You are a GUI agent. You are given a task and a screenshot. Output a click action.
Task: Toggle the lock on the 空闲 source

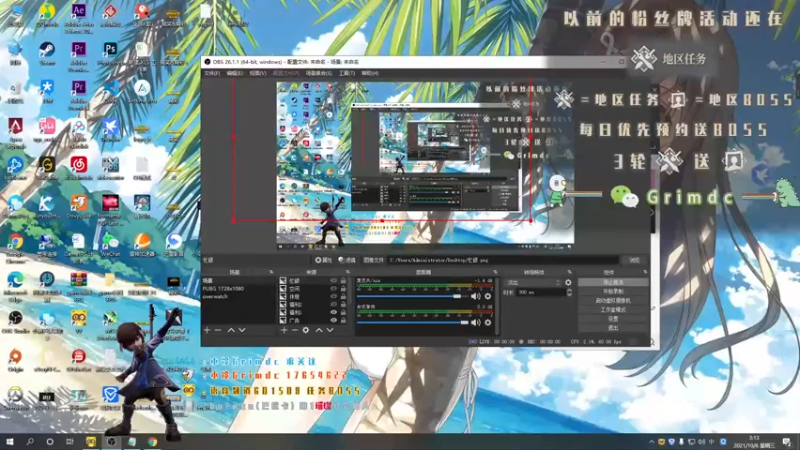(343, 289)
